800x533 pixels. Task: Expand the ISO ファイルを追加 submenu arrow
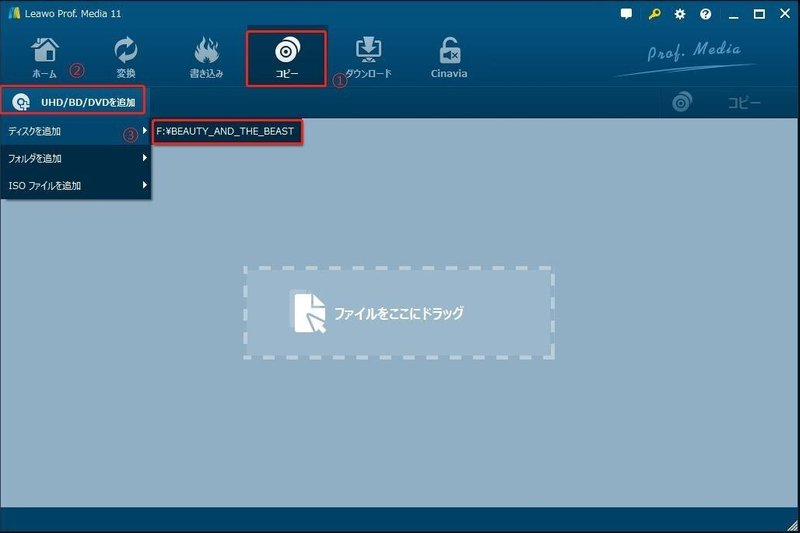click(145, 185)
